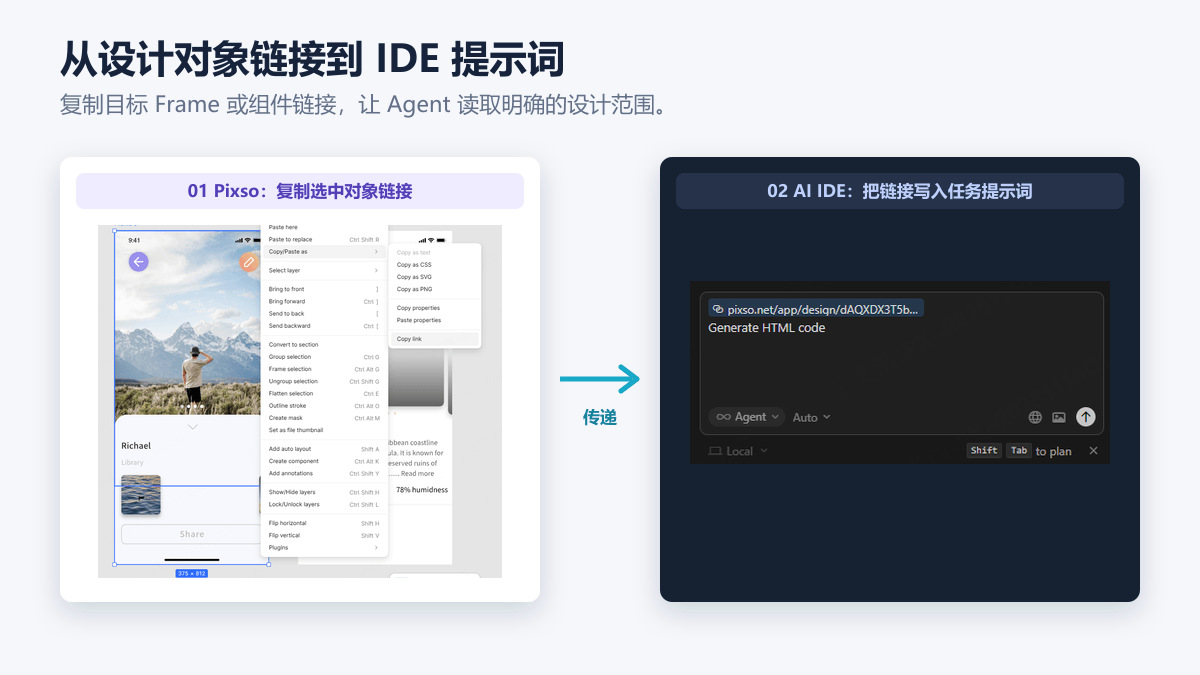
Task: Click the orange pencil edit icon
Action: [249, 262]
